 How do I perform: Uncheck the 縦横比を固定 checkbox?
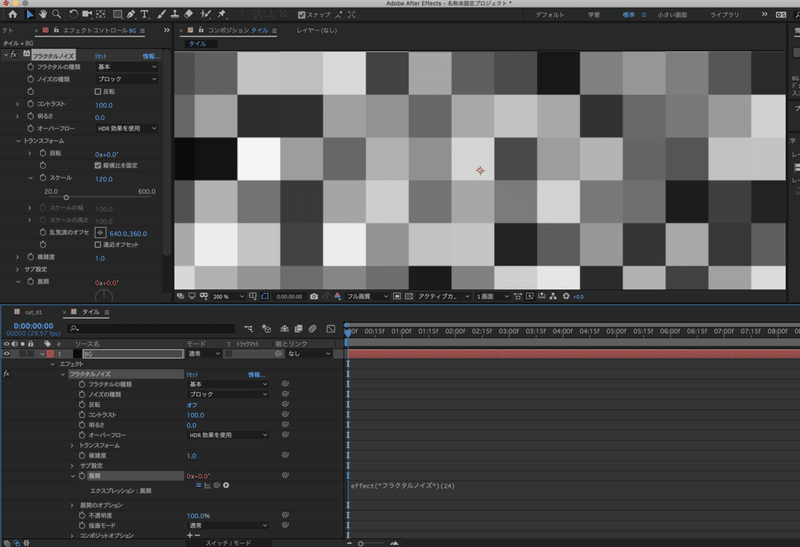pyautogui.click(x=97, y=165)
